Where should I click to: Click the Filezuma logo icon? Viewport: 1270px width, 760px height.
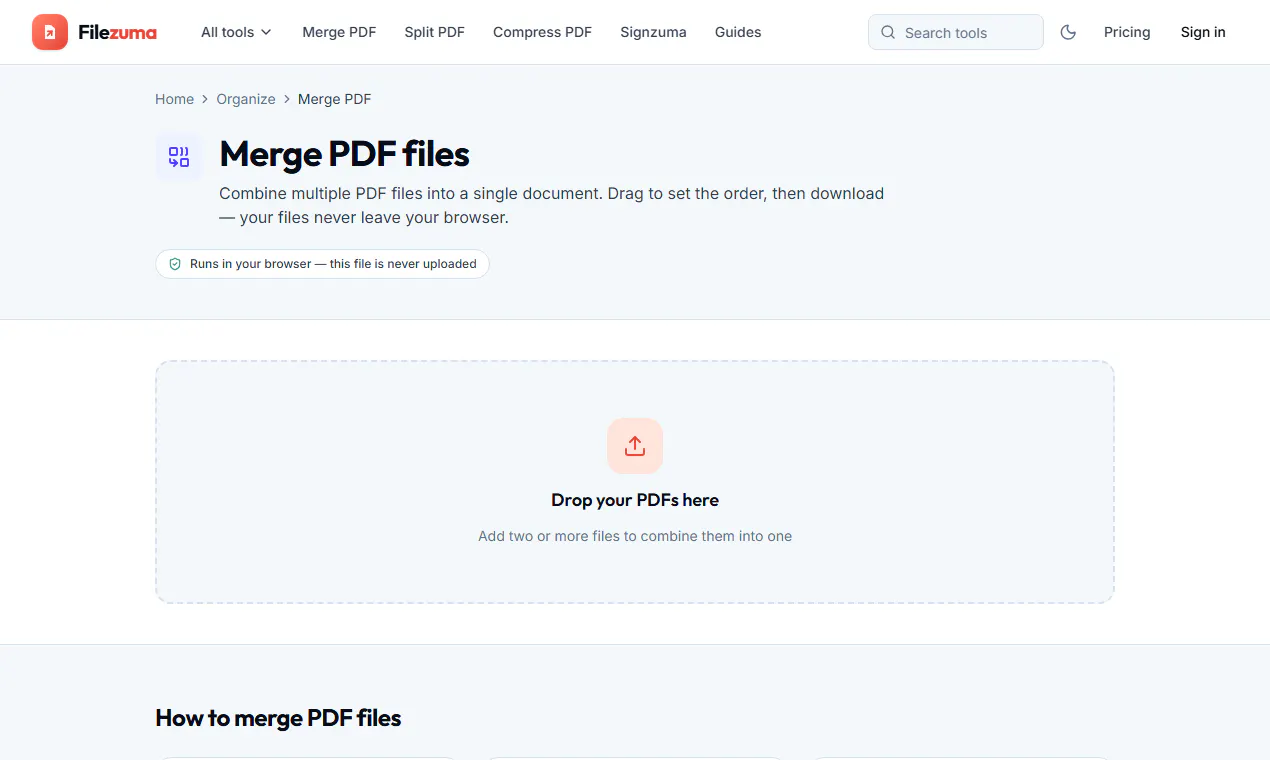pyautogui.click(x=50, y=32)
